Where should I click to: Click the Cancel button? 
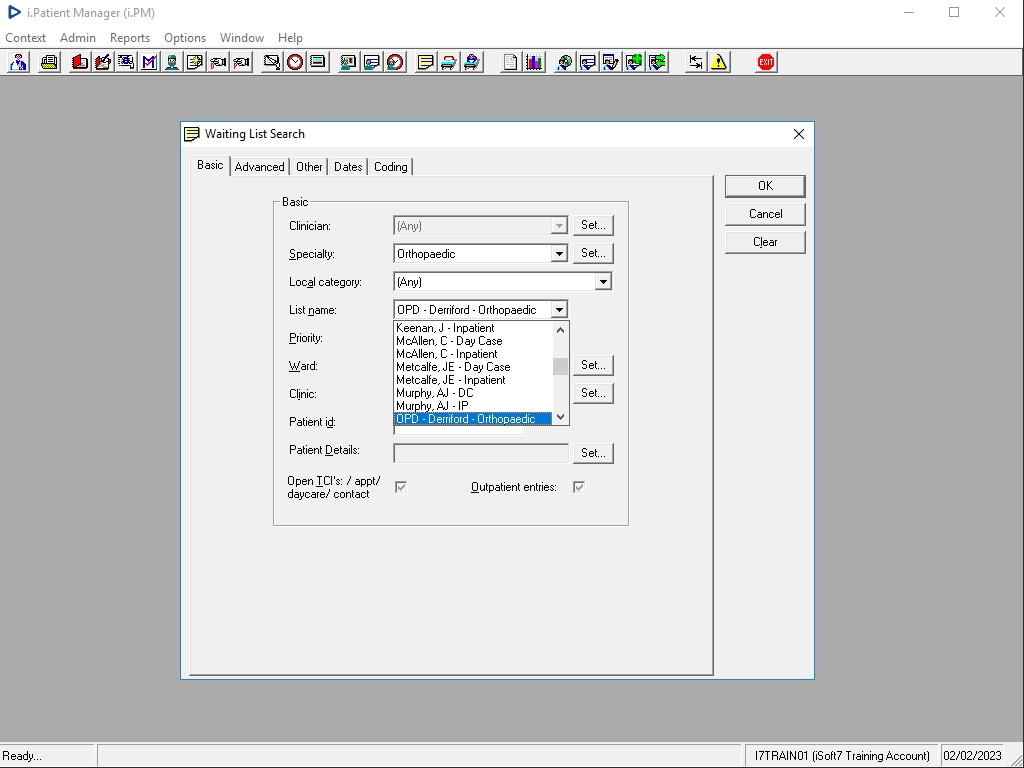tap(765, 214)
